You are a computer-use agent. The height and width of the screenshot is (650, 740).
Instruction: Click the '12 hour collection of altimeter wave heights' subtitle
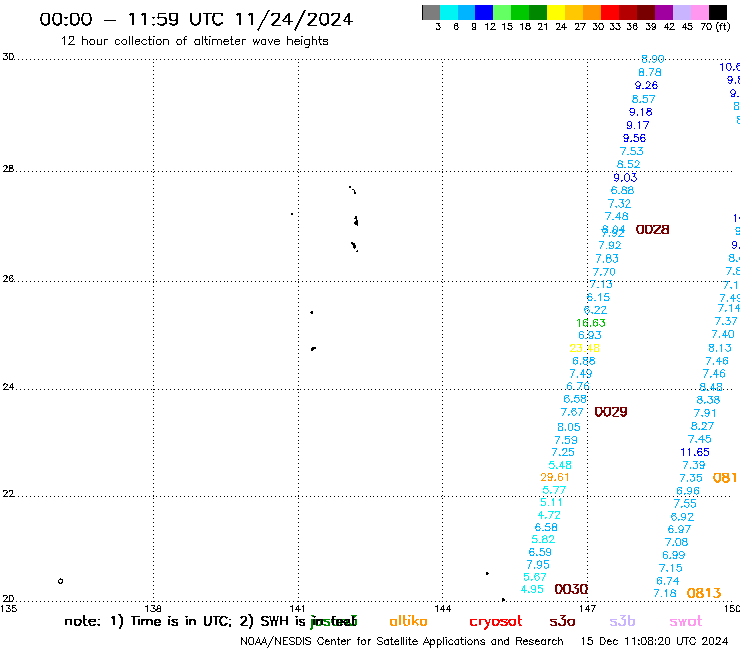(x=194, y=41)
